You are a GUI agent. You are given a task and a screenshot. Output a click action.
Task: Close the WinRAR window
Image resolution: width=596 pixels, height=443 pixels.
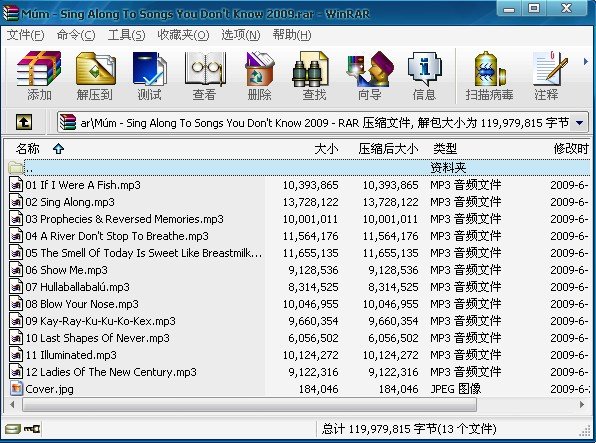coord(566,9)
